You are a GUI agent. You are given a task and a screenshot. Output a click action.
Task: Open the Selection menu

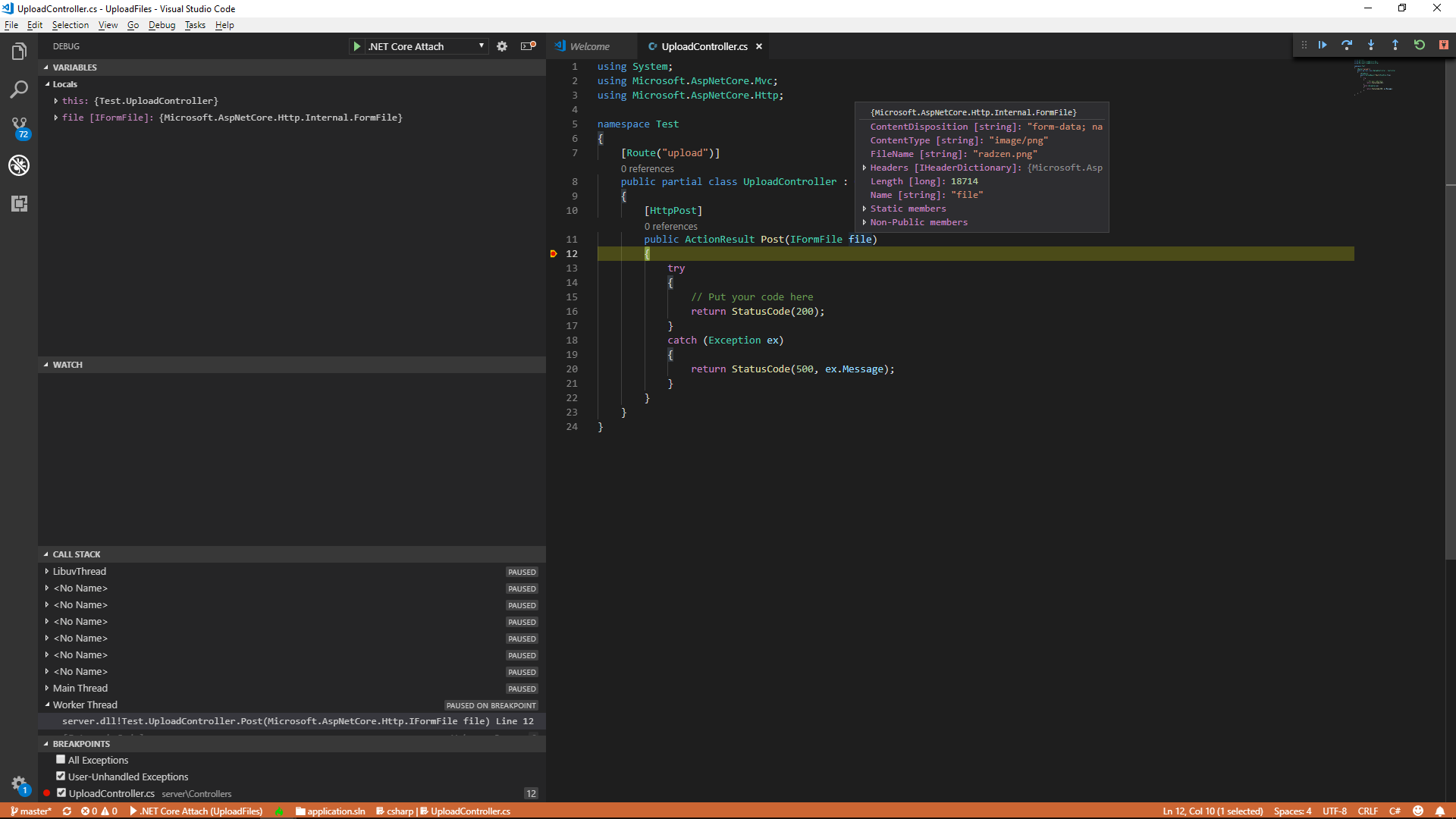71,25
